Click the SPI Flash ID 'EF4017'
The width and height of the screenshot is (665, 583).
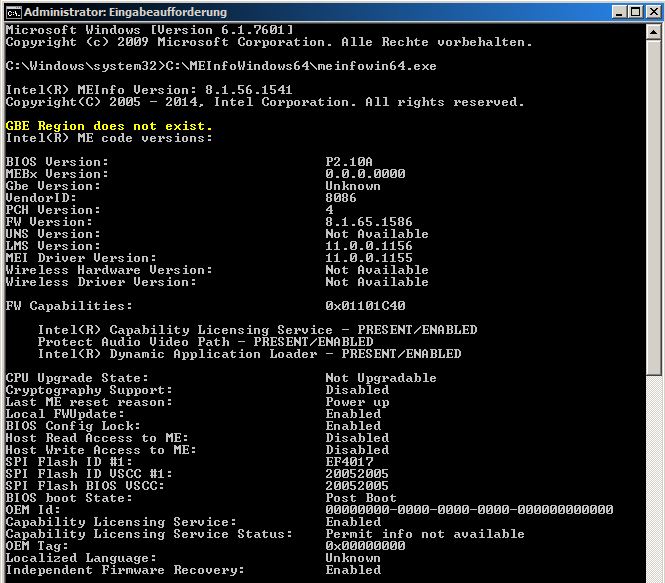(x=349, y=462)
